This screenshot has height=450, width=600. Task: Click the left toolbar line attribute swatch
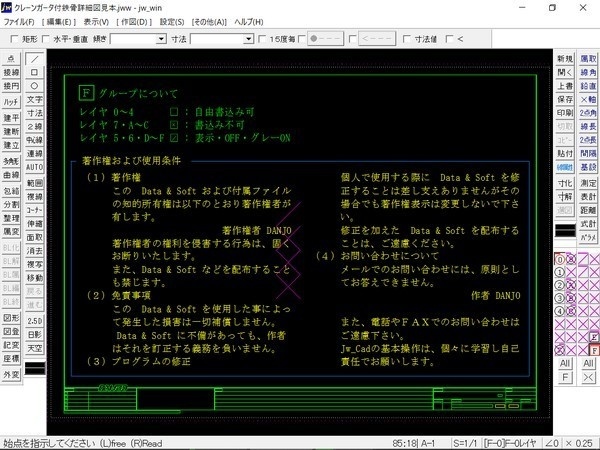(35, 368)
